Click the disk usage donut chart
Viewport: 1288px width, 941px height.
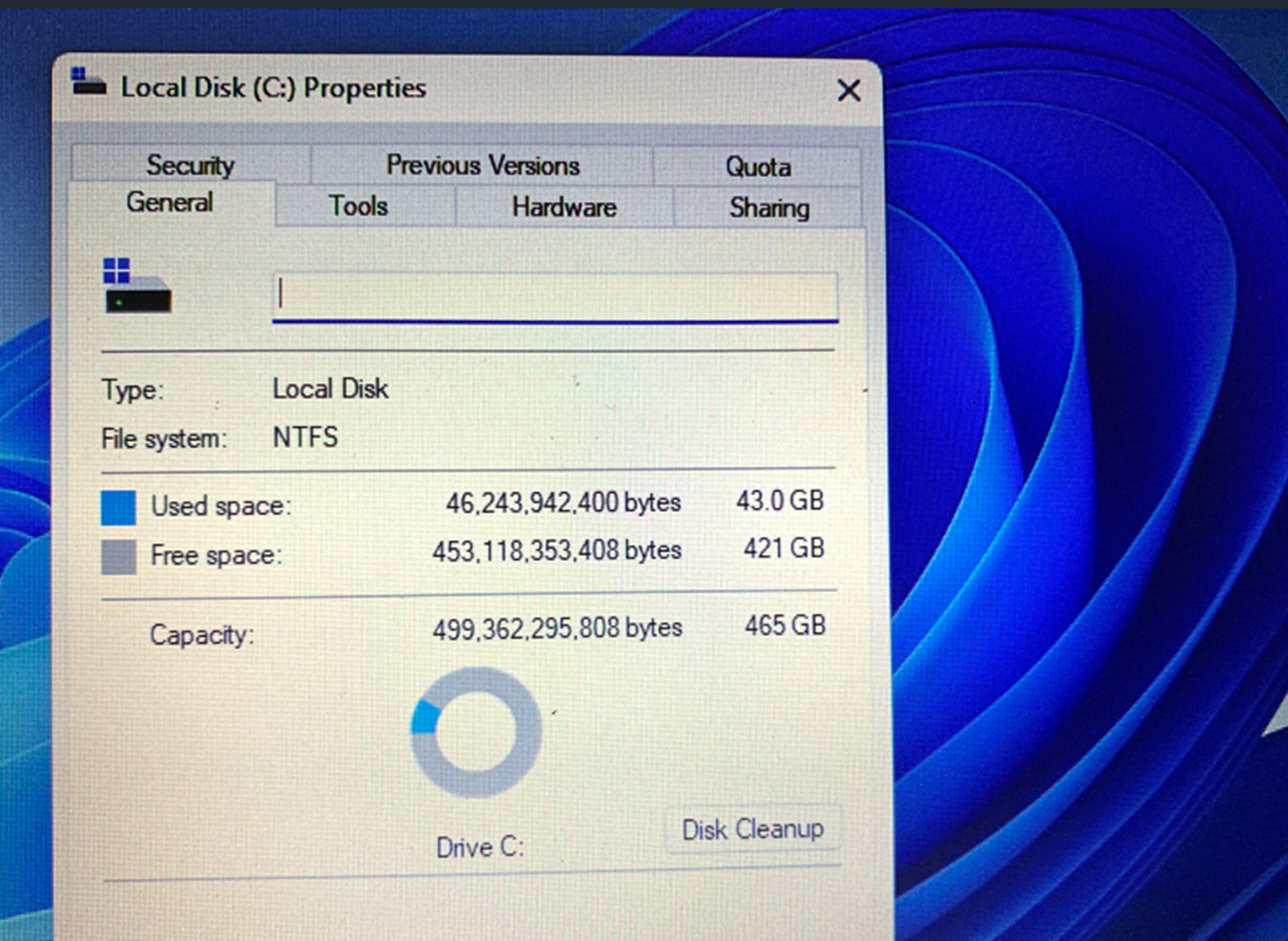click(x=476, y=732)
